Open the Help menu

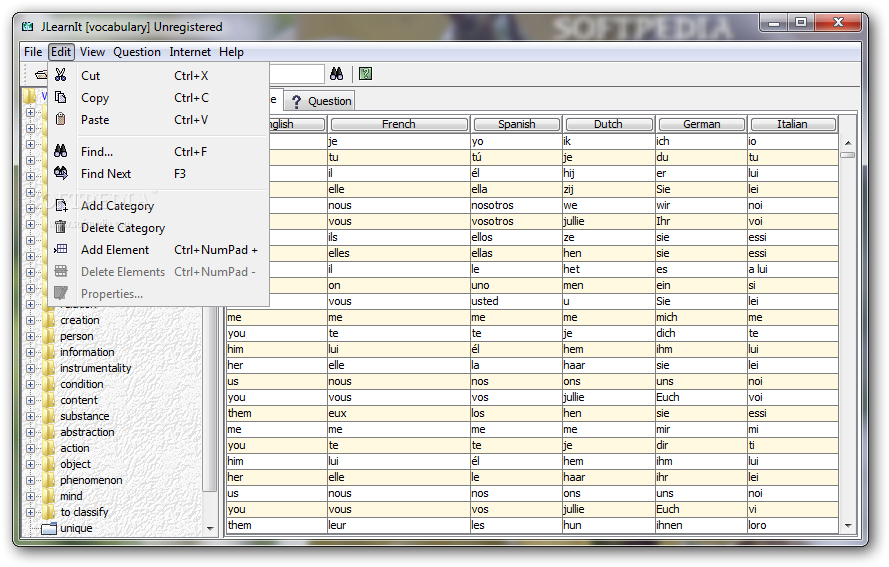point(231,52)
